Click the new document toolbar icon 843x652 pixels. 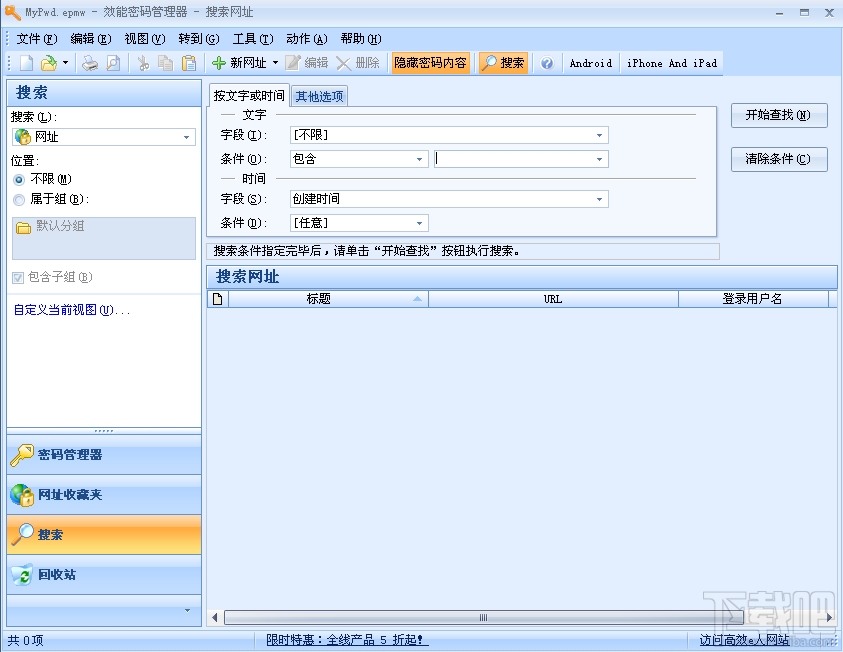tap(26, 63)
